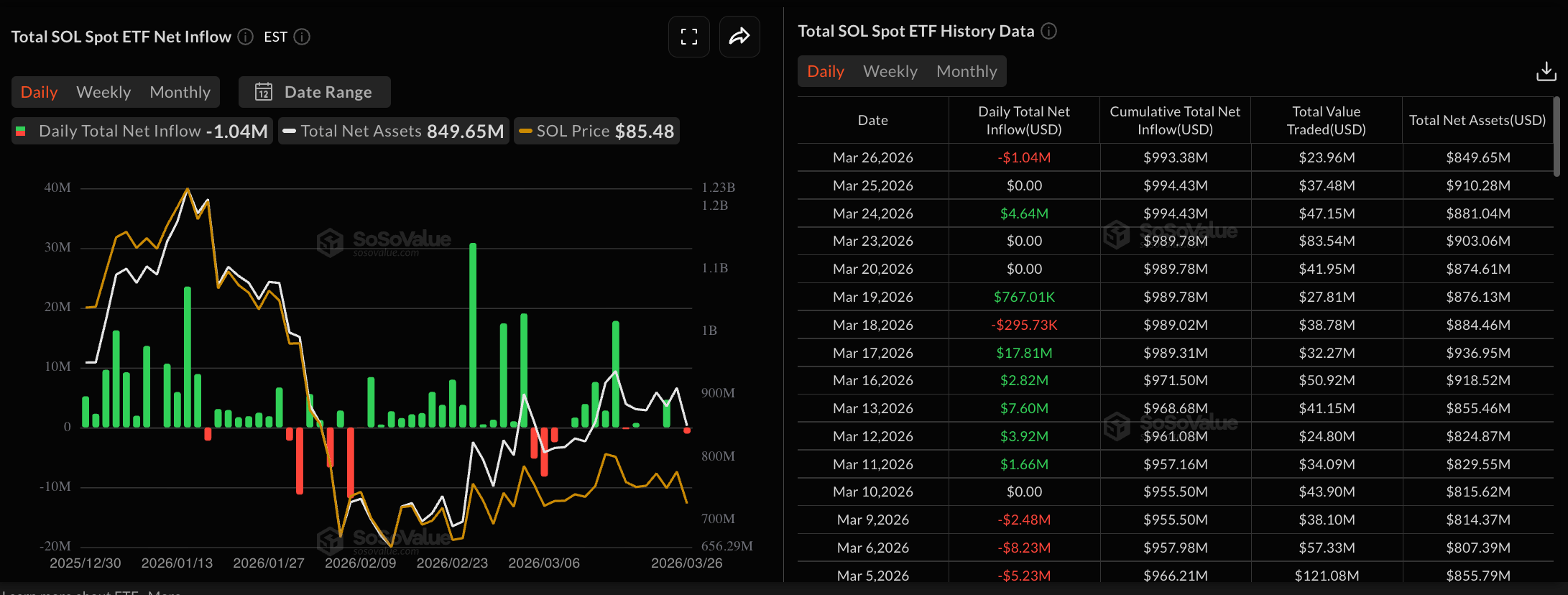1568x595 pixels.
Task: Click the history table vertical scrollbar
Action: pos(1557,137)
